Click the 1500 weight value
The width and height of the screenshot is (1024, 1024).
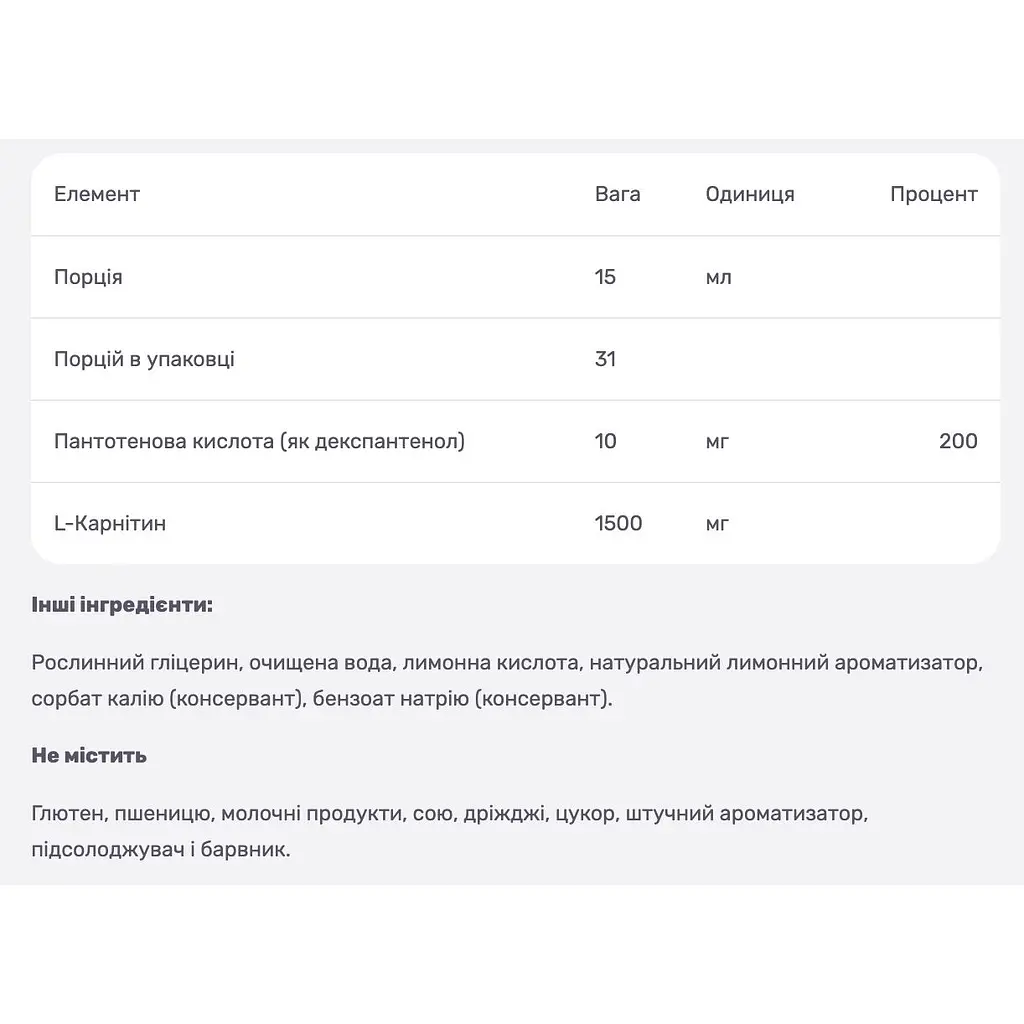tap(618, 523)
